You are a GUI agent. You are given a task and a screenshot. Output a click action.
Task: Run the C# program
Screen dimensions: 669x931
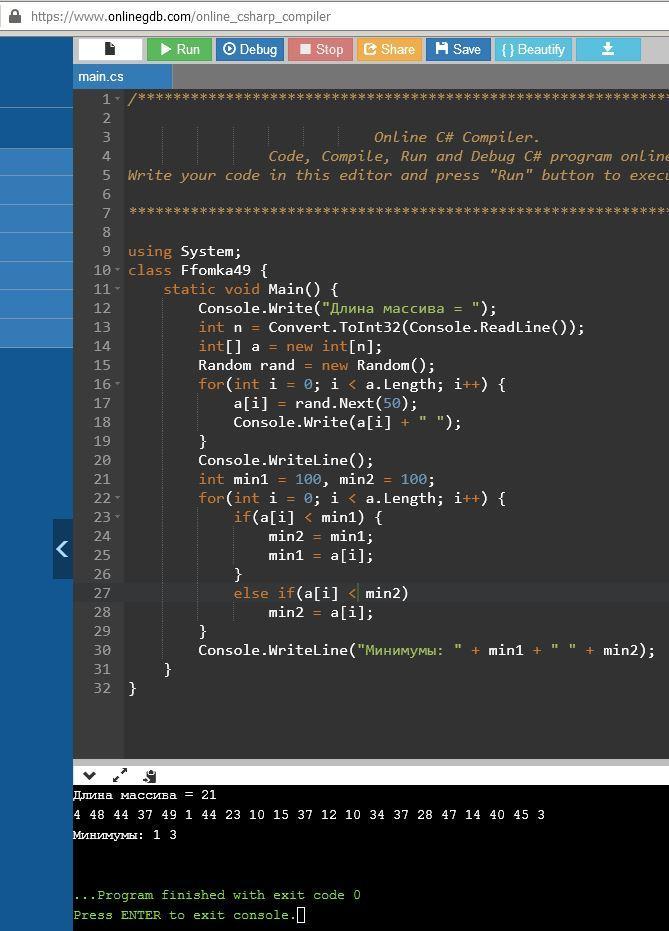[179, 49]
